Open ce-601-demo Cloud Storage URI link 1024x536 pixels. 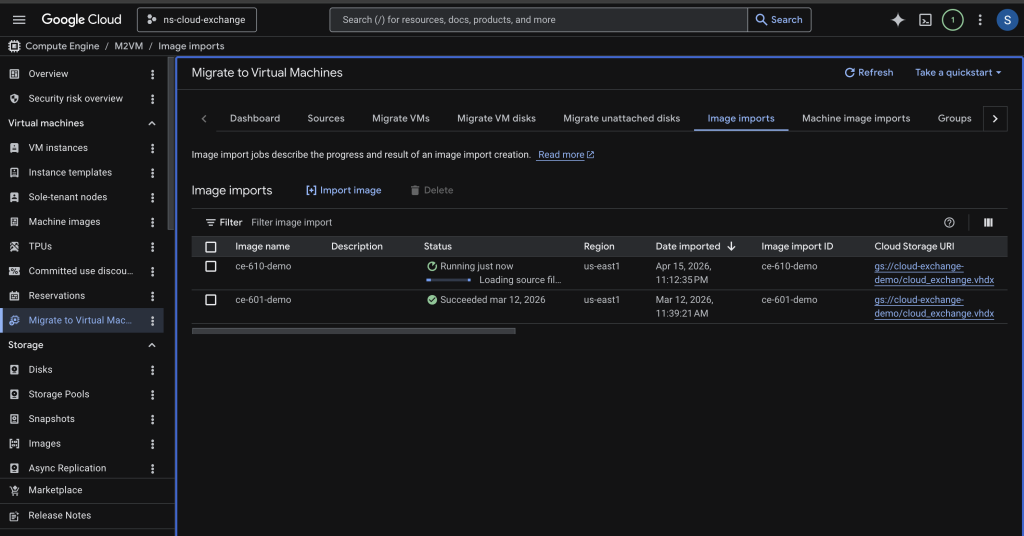(x=934, y=307)
